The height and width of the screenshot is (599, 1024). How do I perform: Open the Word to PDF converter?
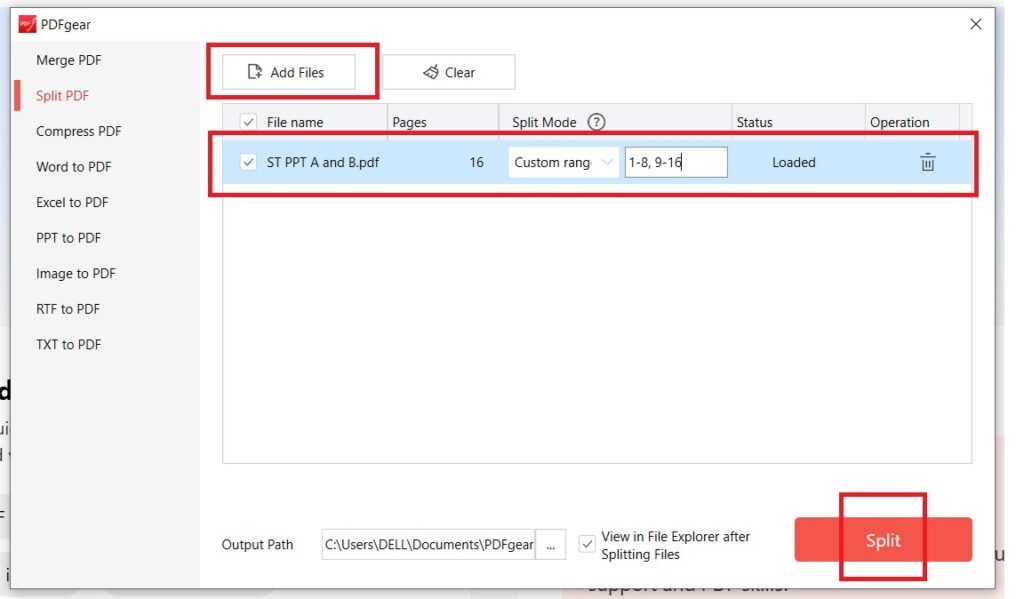(74, 167)
